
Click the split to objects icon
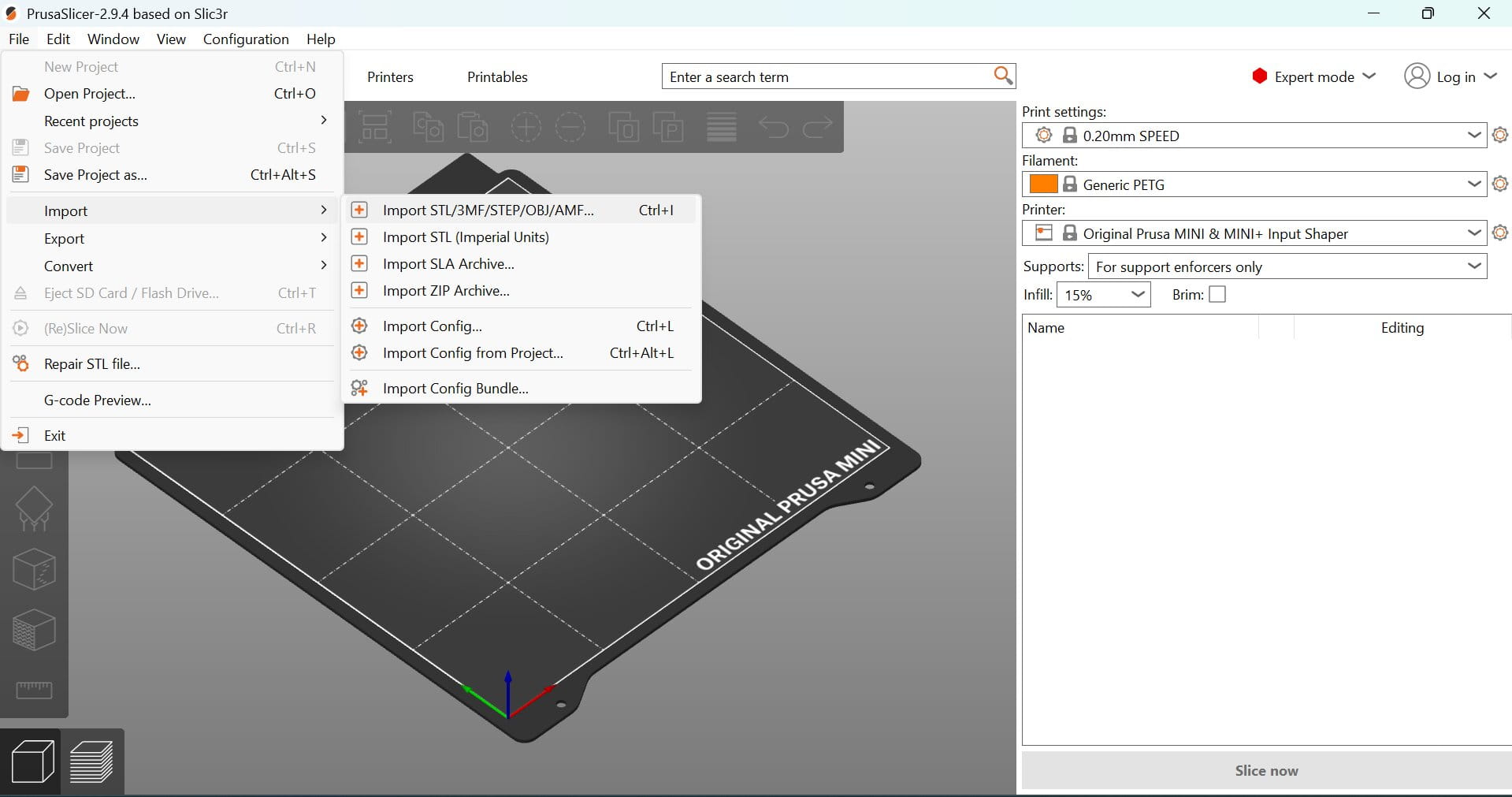pyautogui.click(x=623, y=127)
